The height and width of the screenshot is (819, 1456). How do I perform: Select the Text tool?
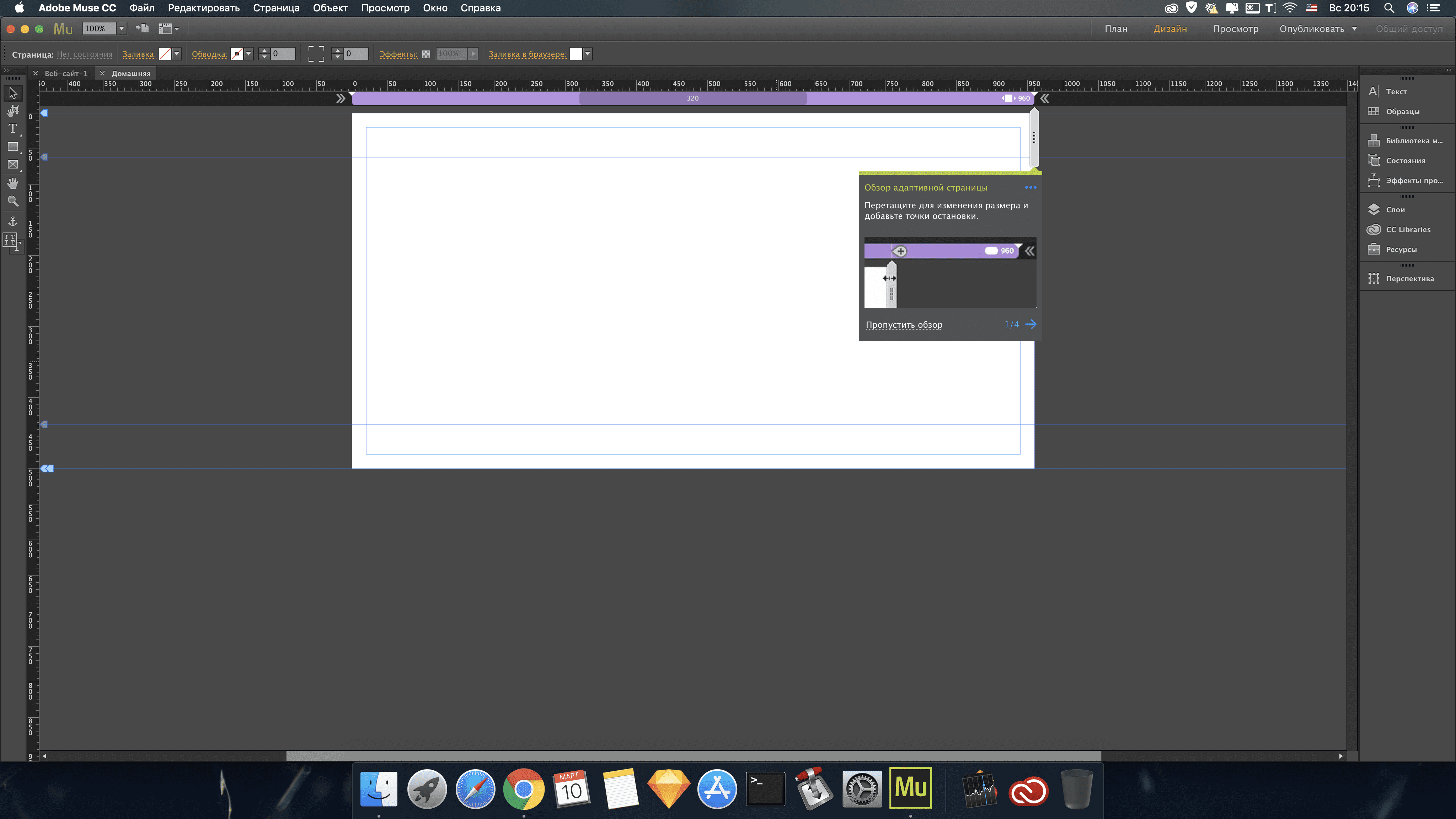tap(12, 128)
